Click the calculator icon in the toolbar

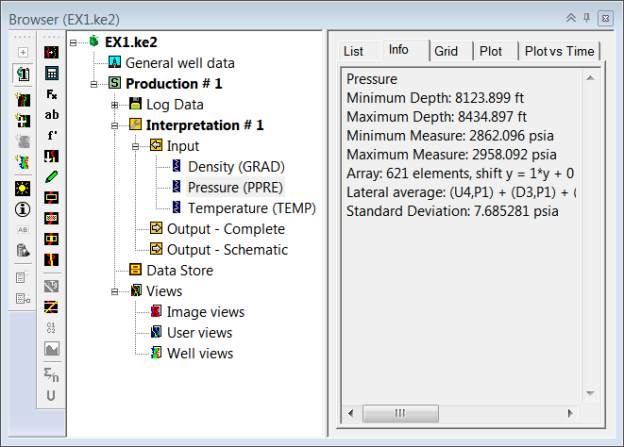coord(51,73)
